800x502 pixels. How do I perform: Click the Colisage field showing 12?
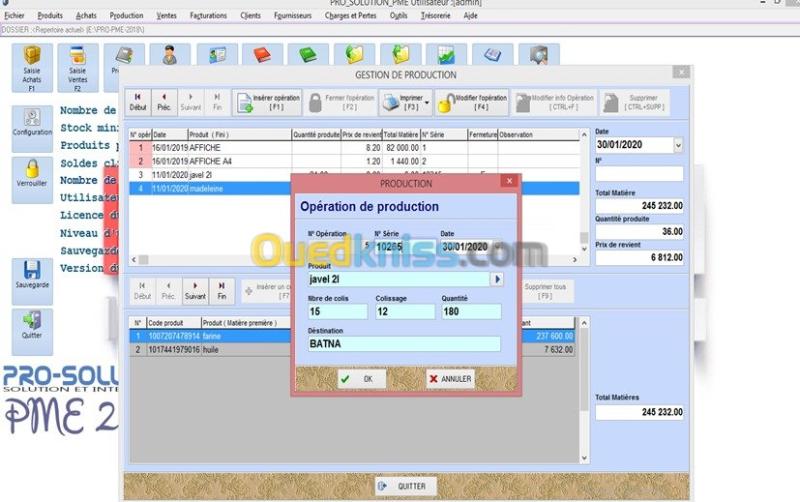(405, 312)
